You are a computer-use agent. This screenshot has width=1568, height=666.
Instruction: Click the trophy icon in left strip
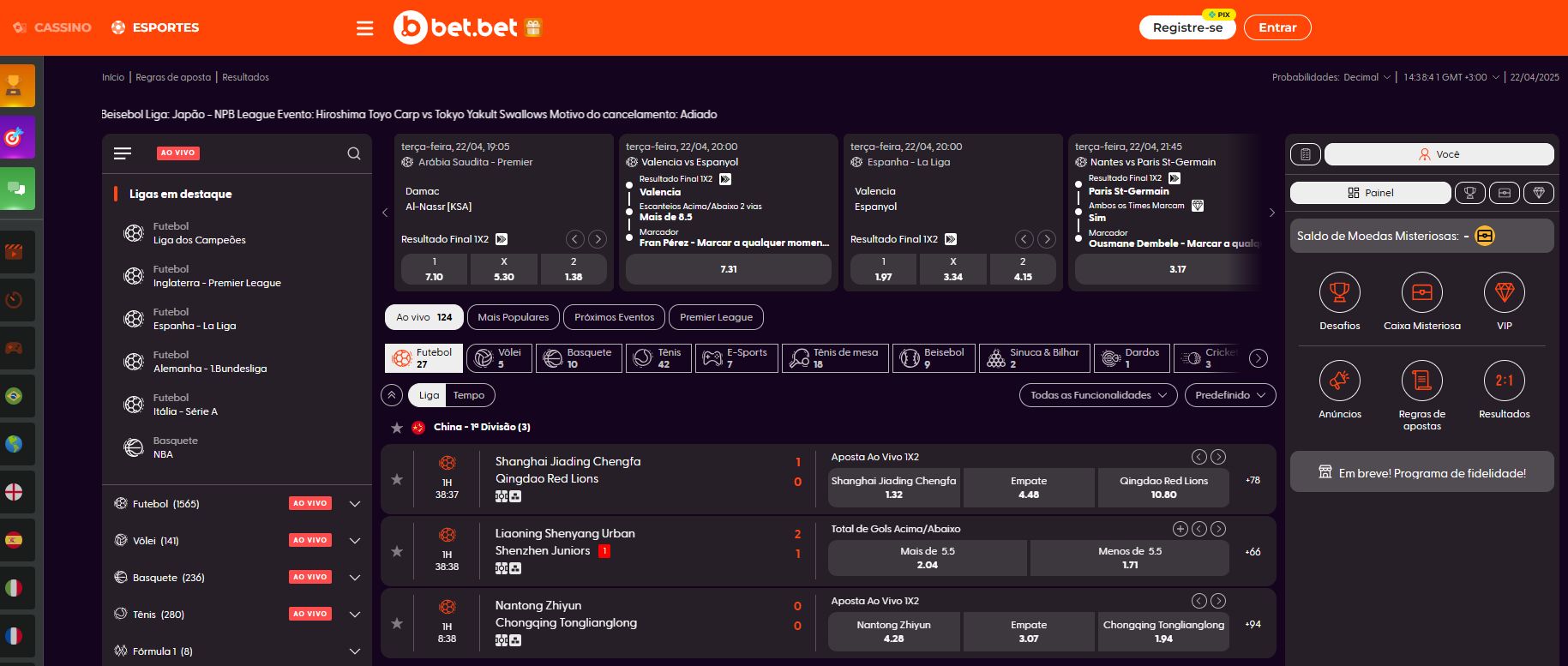tap(15, 86)
